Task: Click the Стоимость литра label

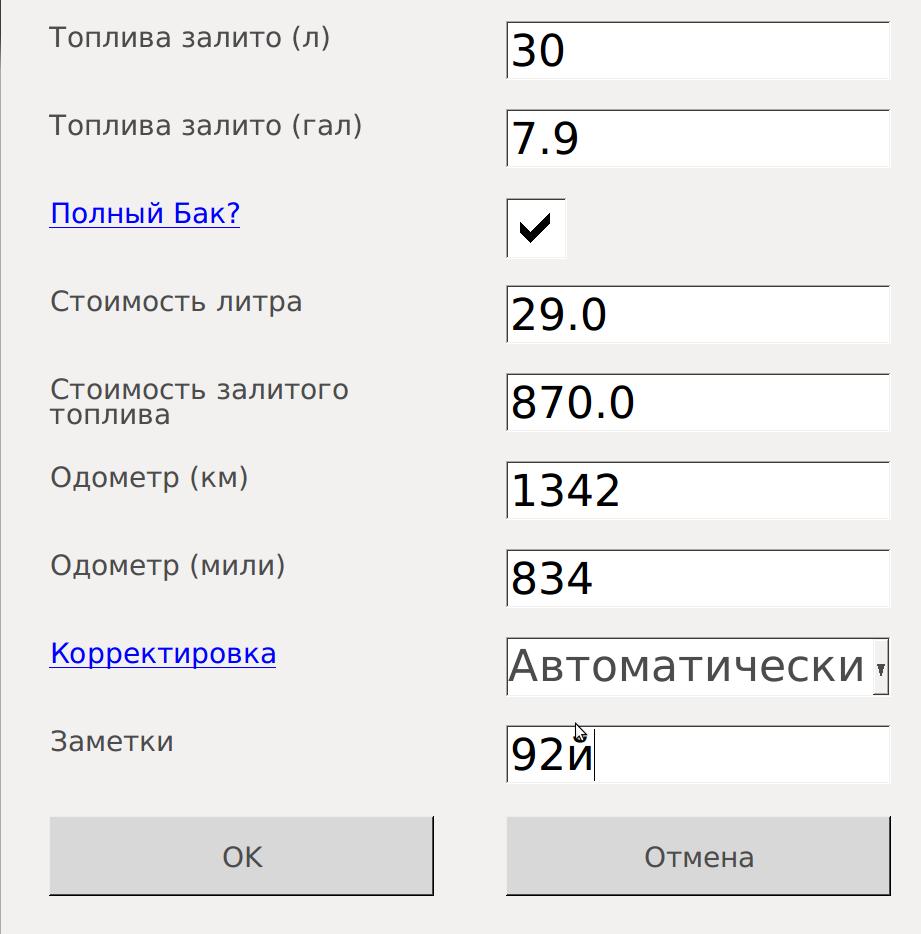Action: click(176, 301)
